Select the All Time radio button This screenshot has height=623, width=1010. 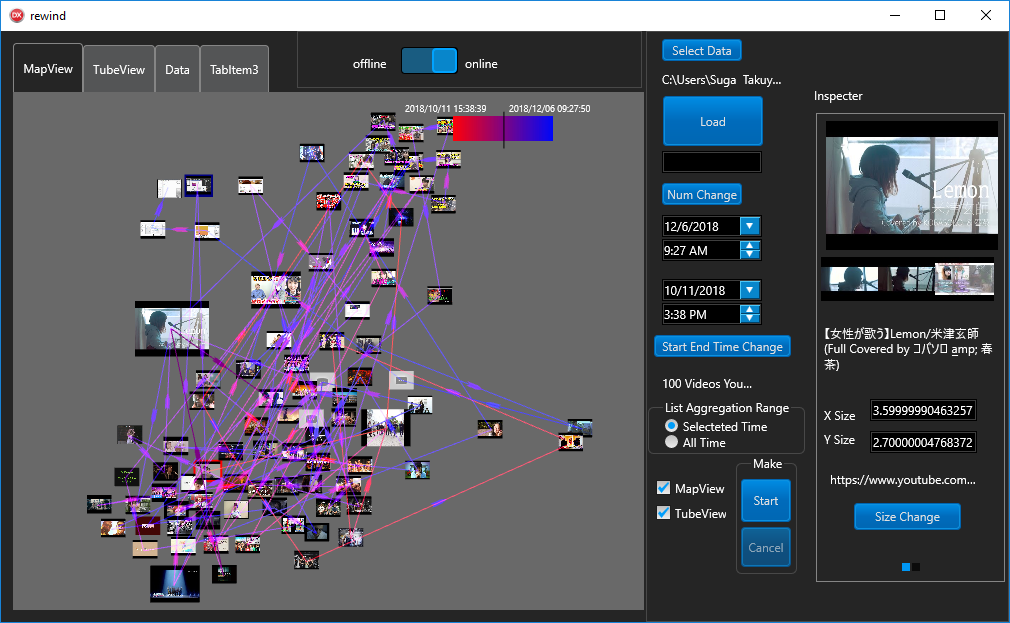tap(672, 442)
